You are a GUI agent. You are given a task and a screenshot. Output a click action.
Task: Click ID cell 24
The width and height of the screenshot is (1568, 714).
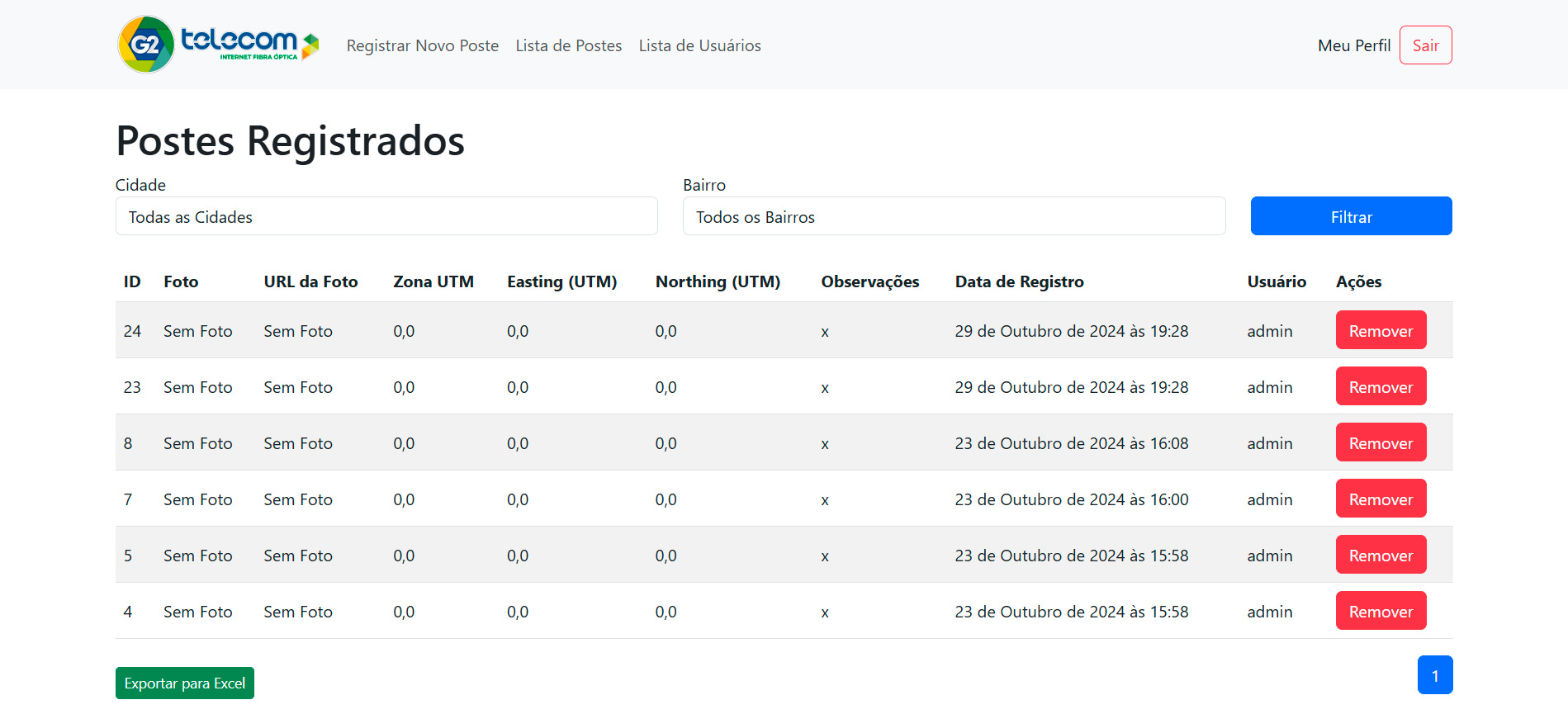tap(132, 331)
